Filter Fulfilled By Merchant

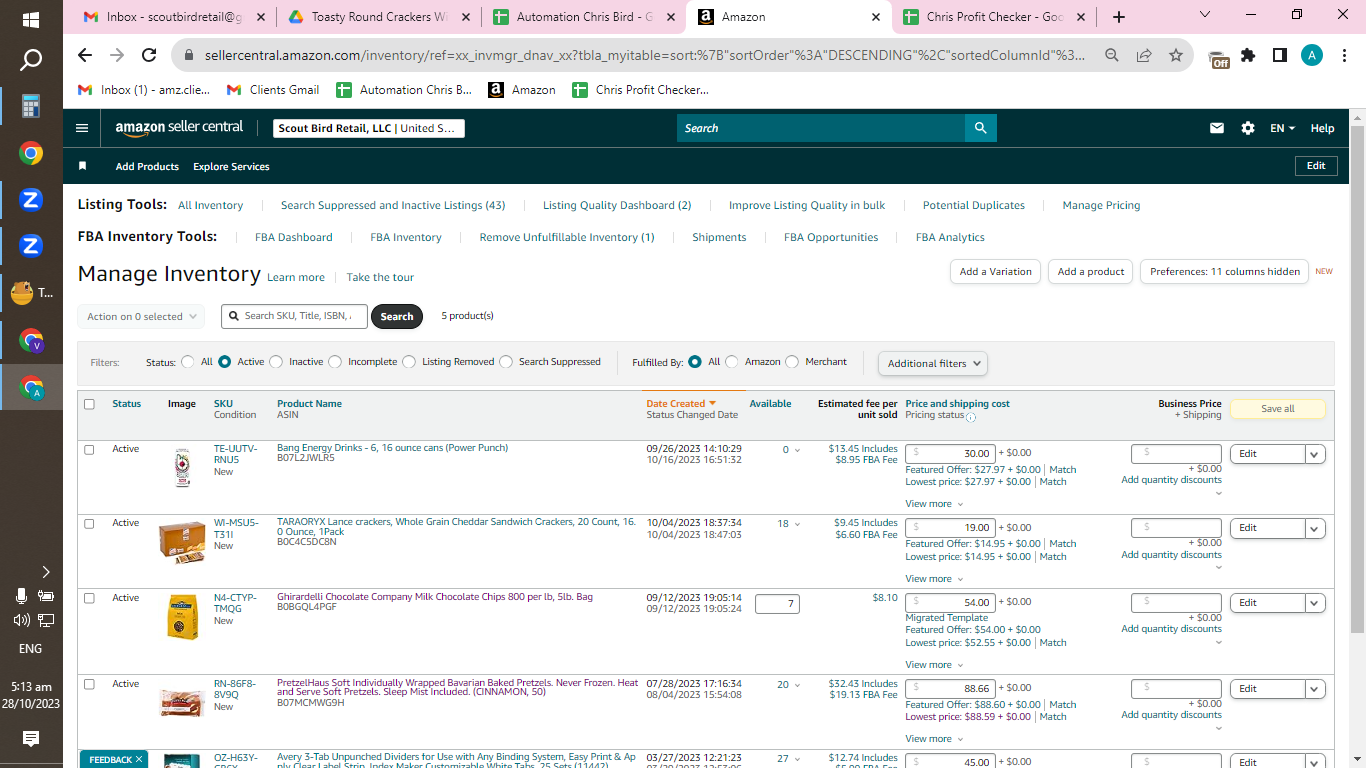coord(792,362)
